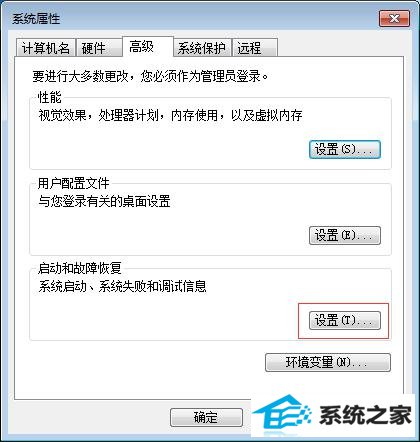The image size is (420, 442).
Task: Open the 硬件 tab
Action: tap(99, 48)
